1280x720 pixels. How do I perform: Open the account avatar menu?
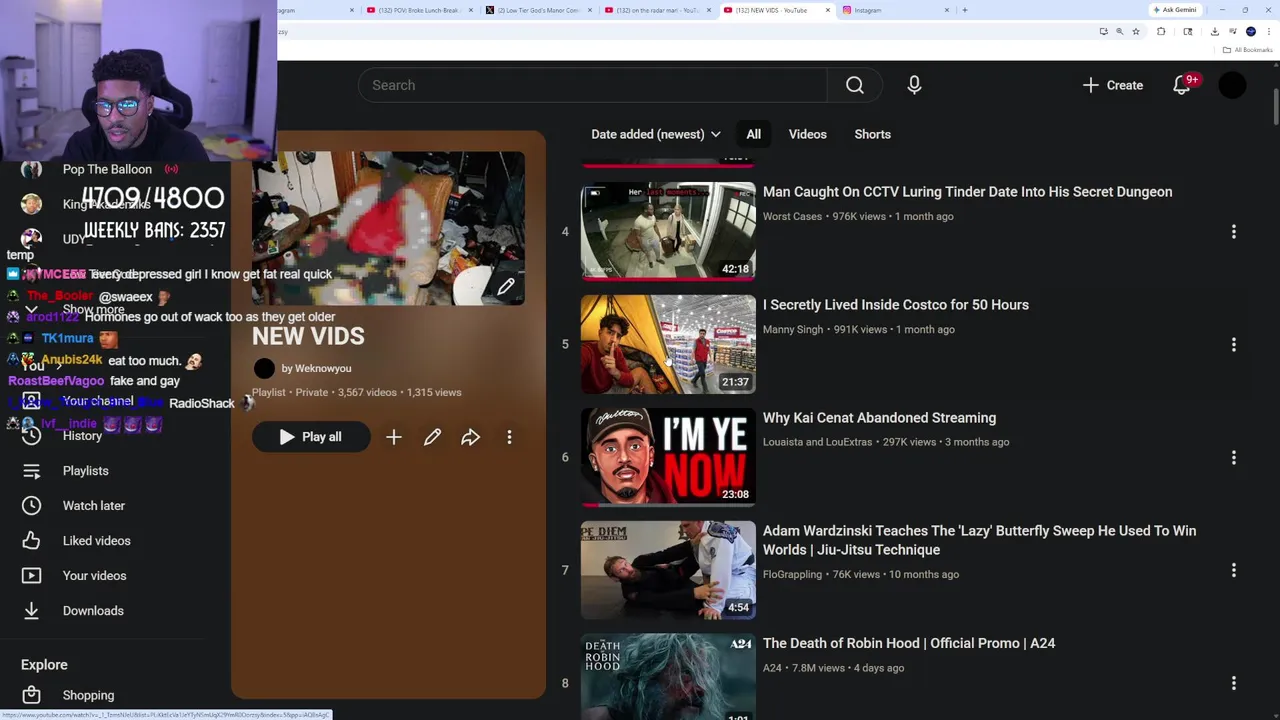[1232, 85]
